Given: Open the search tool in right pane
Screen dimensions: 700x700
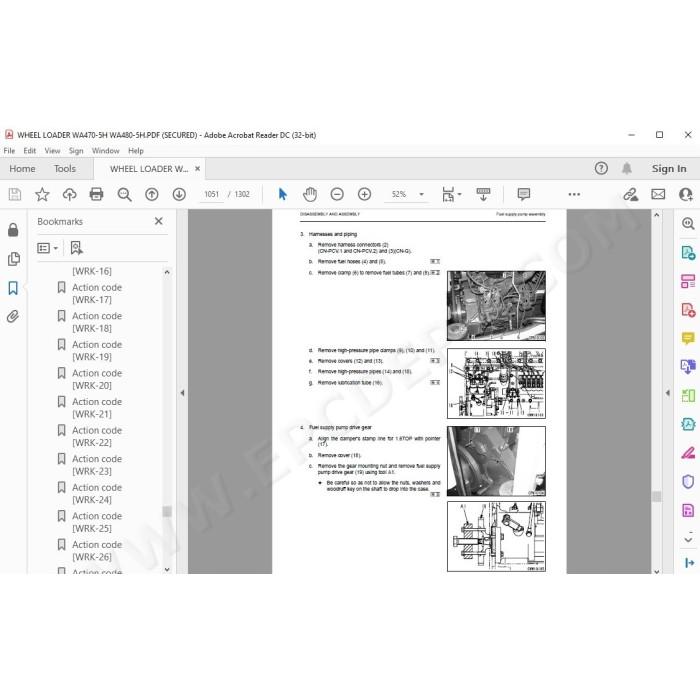Looking at the screenshot, I should coord(688,223).
